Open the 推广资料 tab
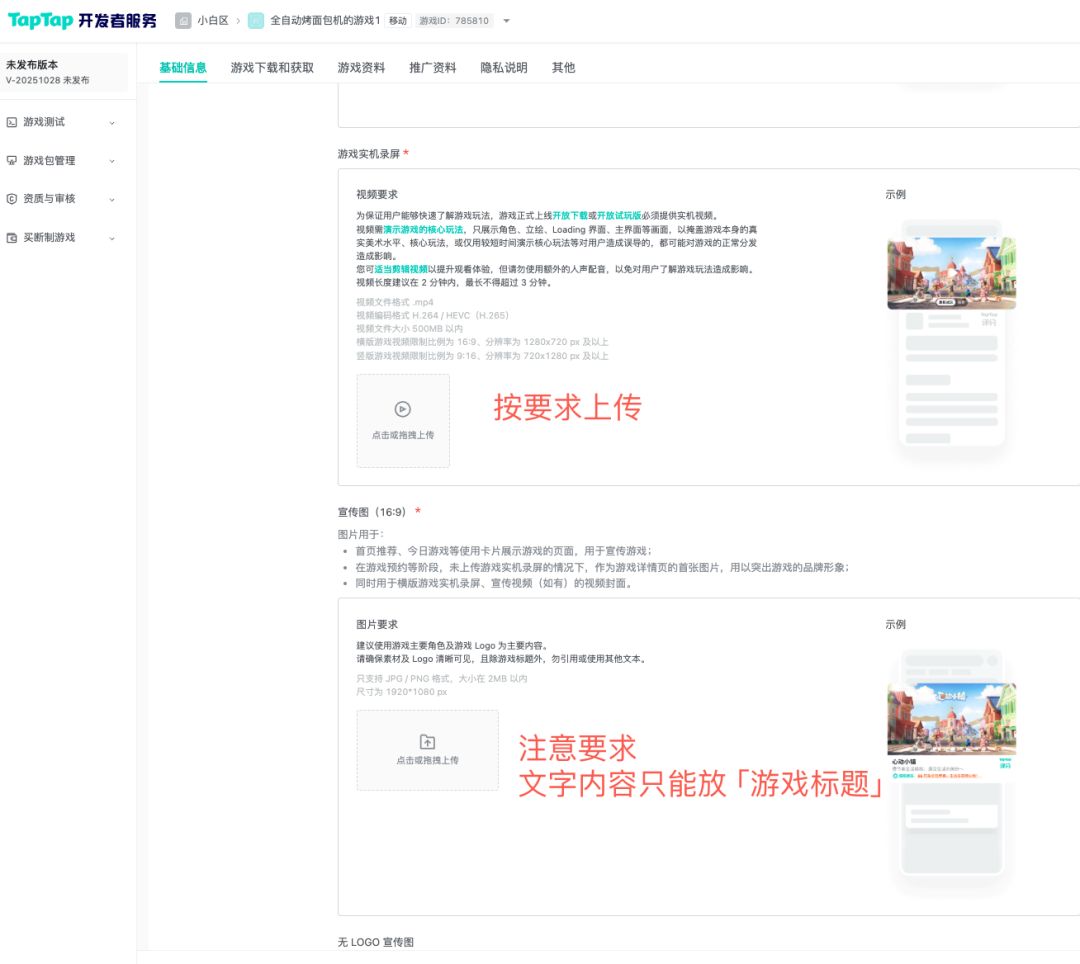 tap(432, 68)
